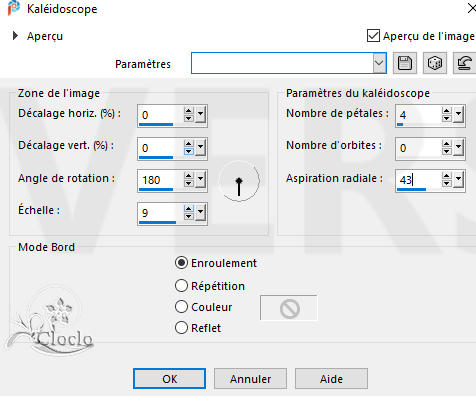Choose the Couleur edge mode option

coord(181,307)
